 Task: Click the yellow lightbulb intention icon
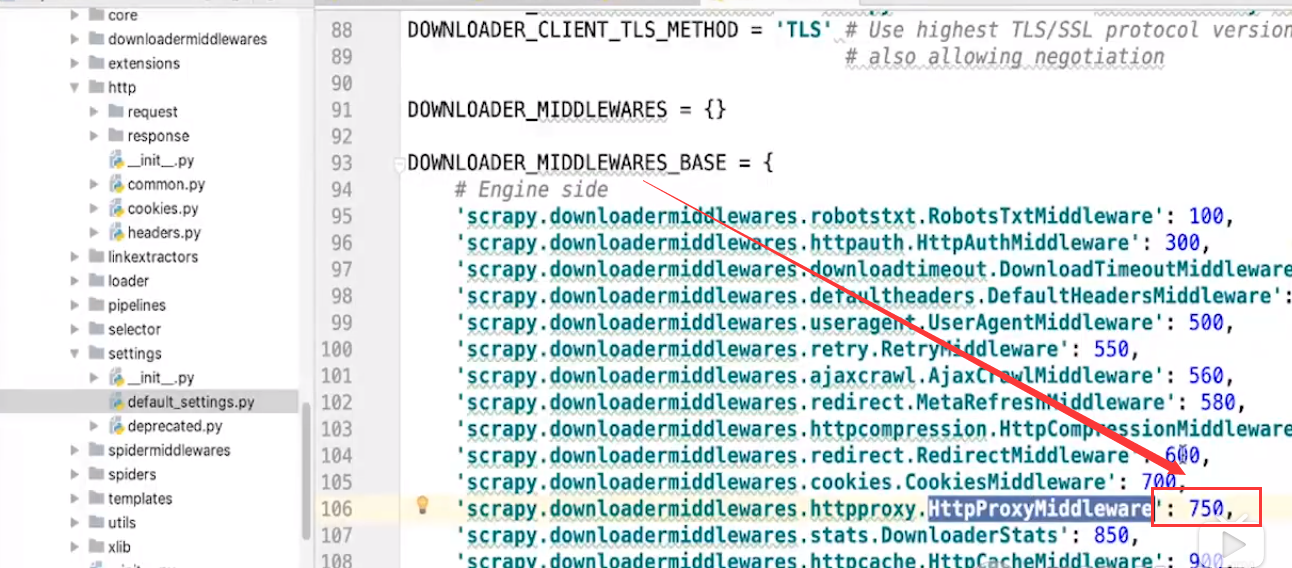422,505
